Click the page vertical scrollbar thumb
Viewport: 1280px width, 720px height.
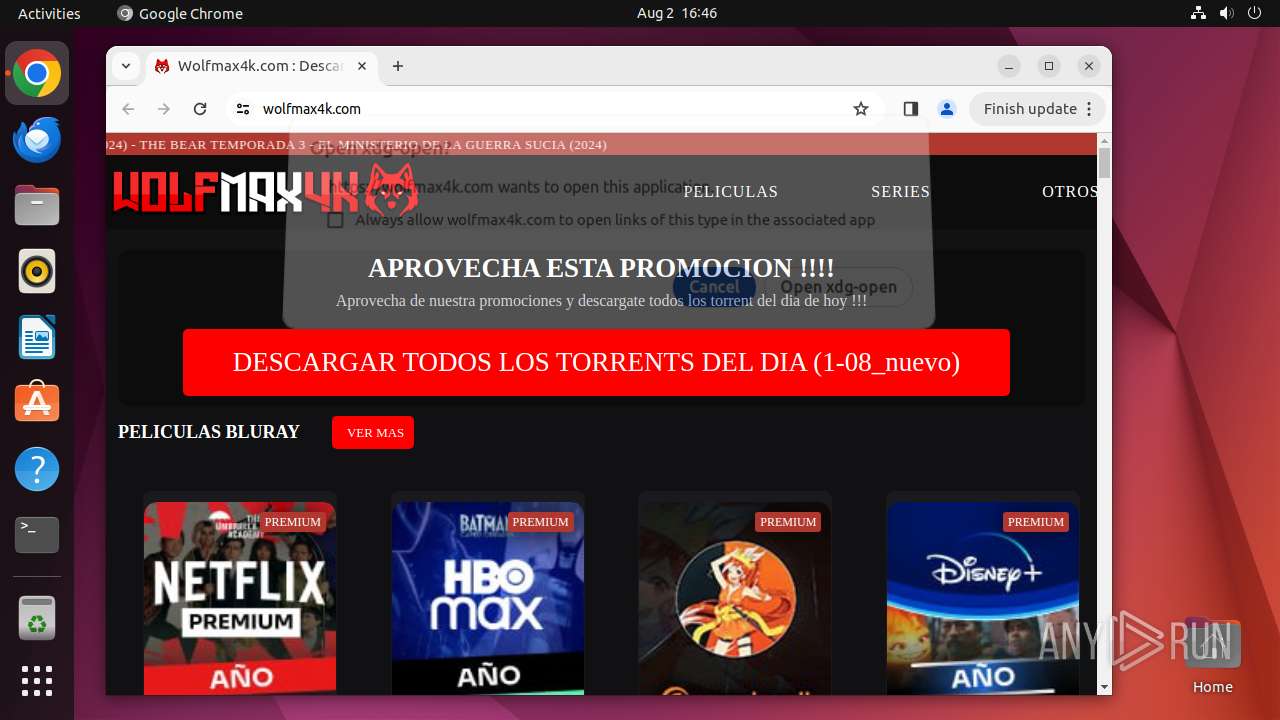(x=1104, y=164)
